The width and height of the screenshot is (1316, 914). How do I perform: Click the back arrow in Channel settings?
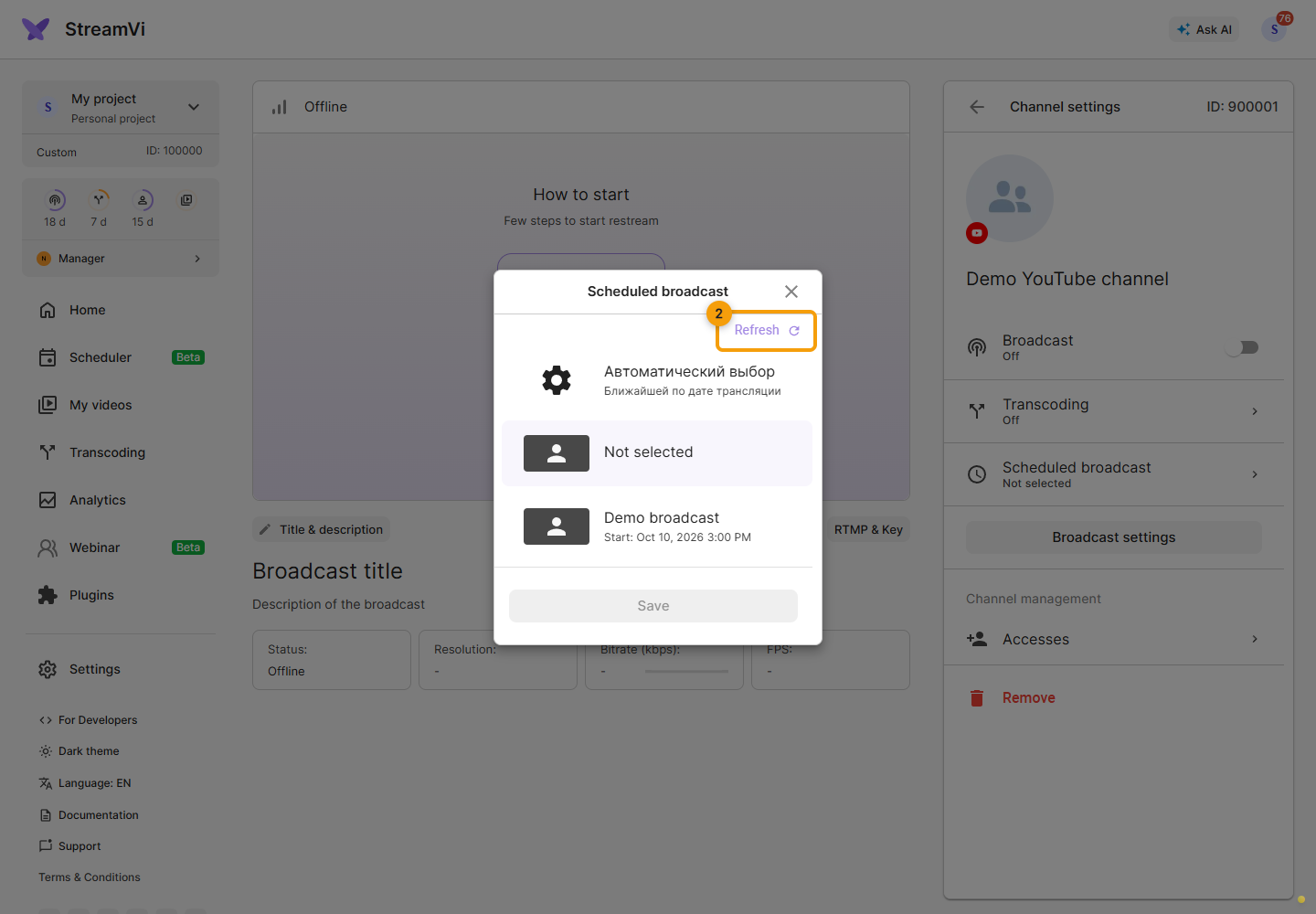(x=977, y=107)
